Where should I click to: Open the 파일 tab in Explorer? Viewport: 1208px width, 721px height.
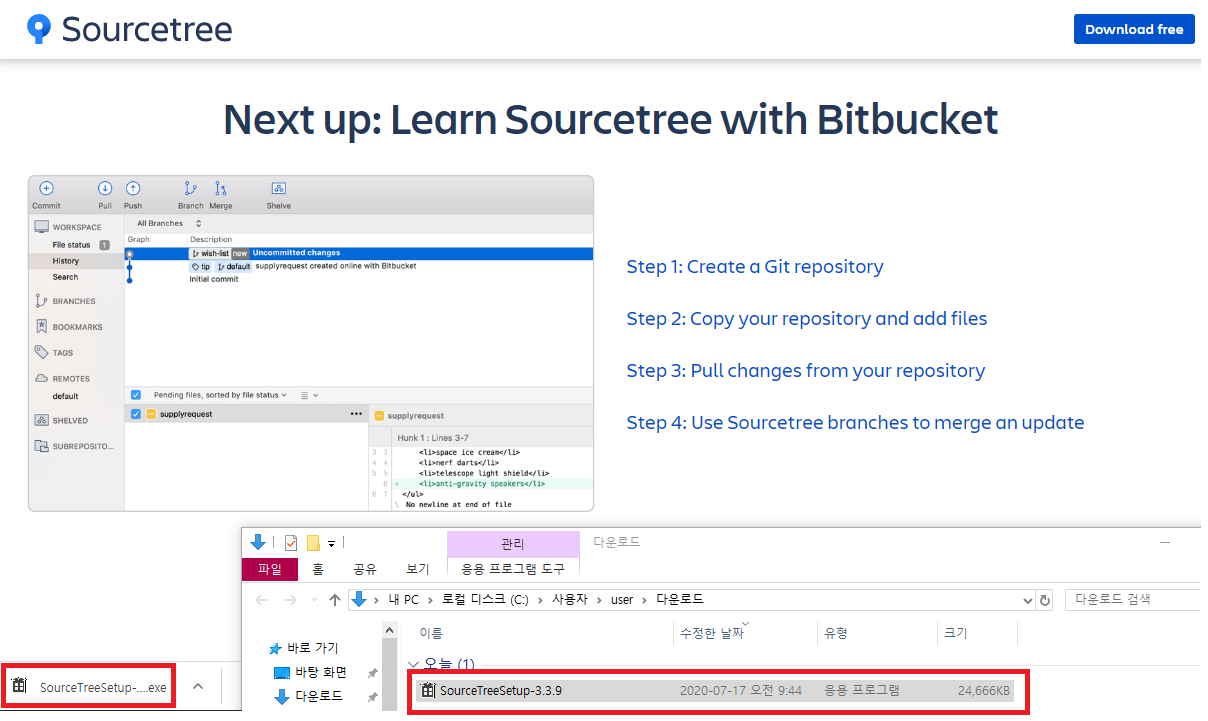(x=270, y=569)
